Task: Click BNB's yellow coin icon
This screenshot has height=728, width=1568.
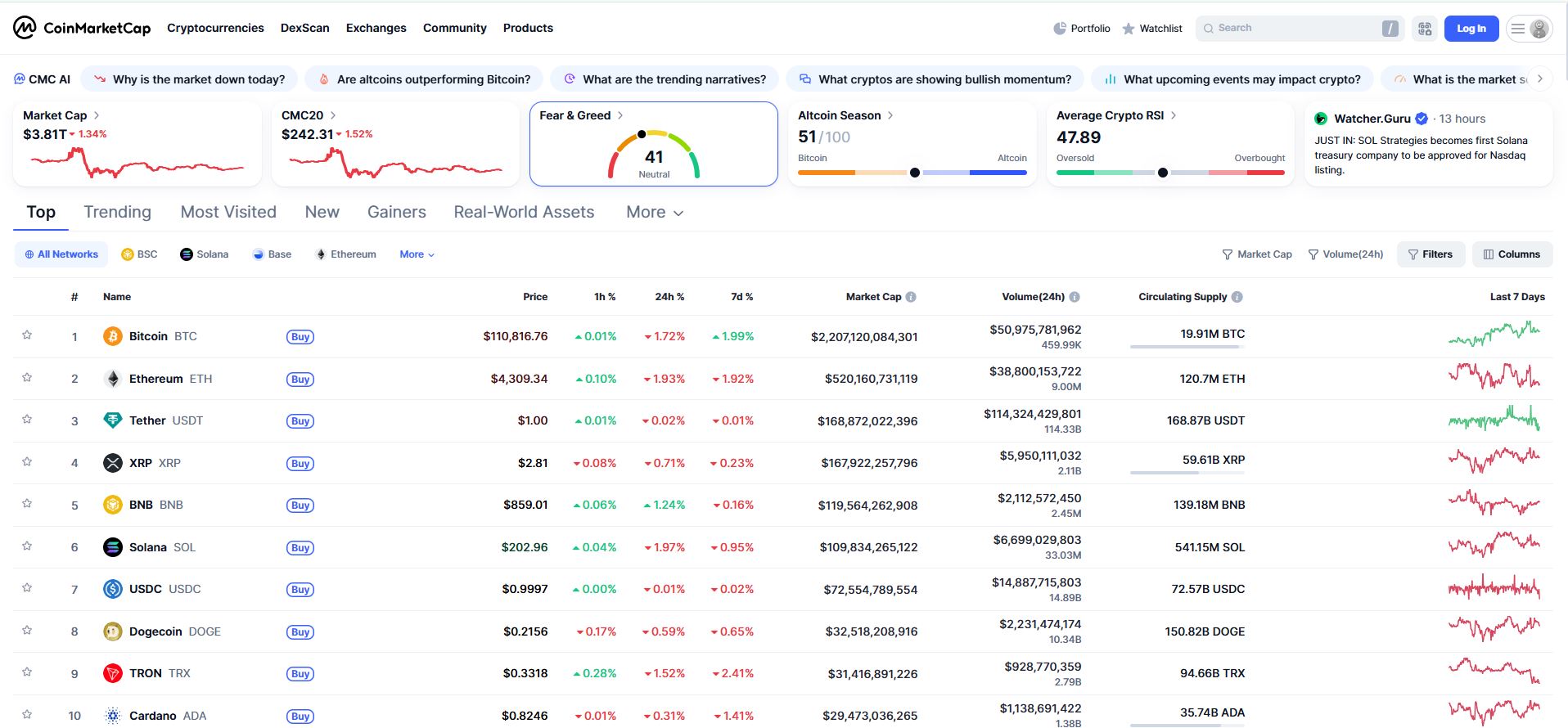Action: click(x=113, y=505)
